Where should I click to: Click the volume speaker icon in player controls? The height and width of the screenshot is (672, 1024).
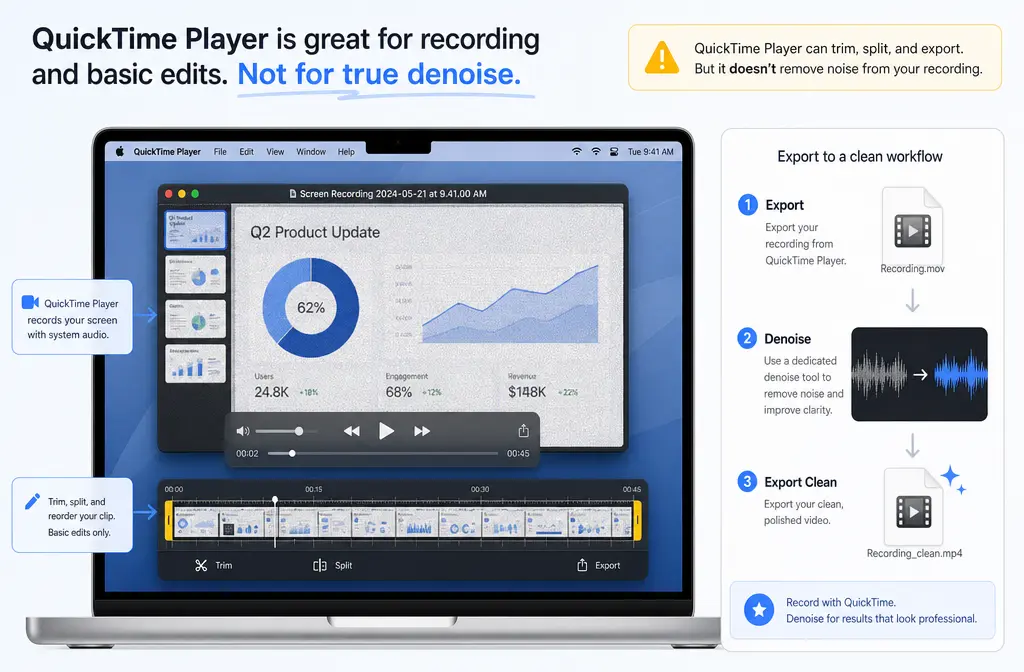(x=243, y=431)
